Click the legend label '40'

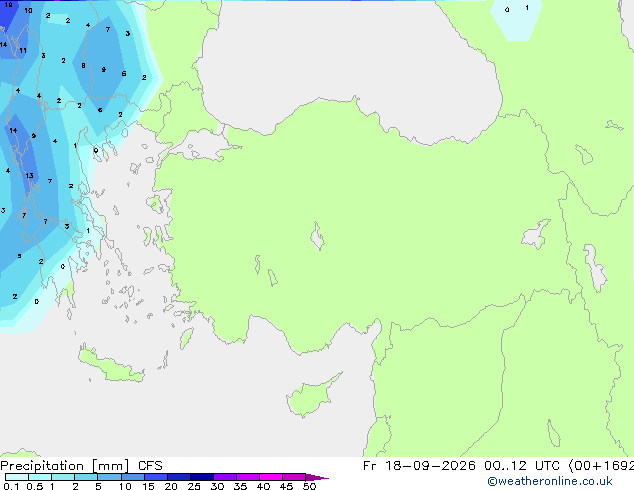click(x=263, y=486)
